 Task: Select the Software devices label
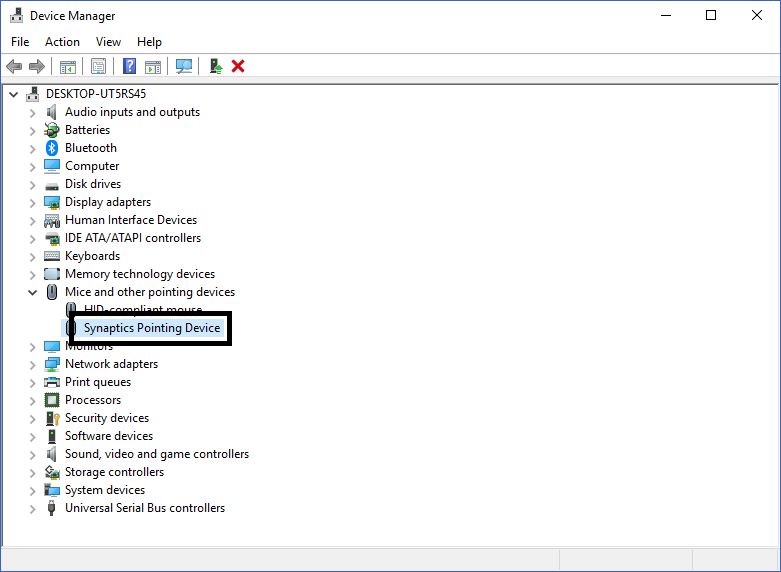coord(109,436)
